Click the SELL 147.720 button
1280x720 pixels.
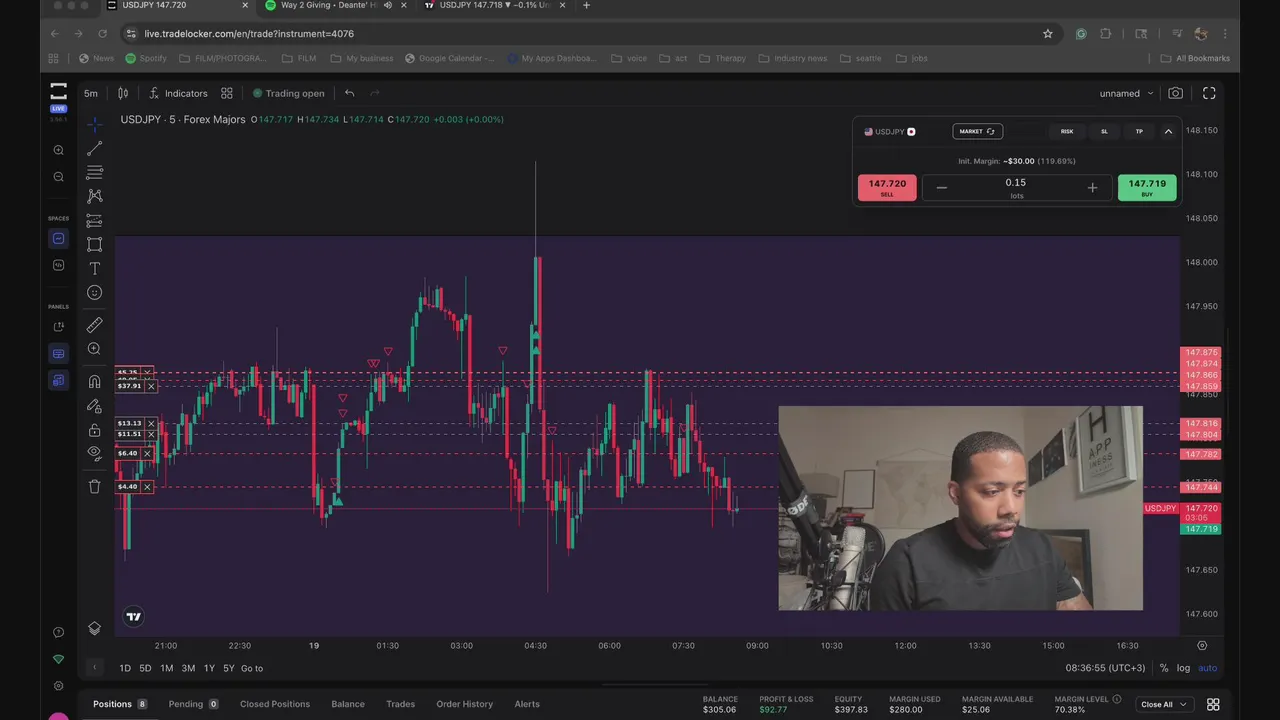pos(887,188)
